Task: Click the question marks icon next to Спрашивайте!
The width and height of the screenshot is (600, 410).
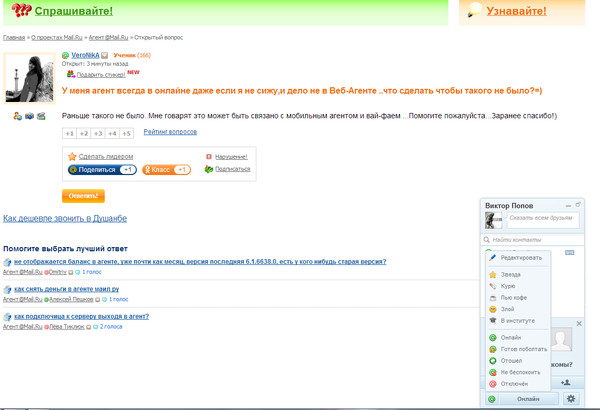Action: (x=21, y=10)
